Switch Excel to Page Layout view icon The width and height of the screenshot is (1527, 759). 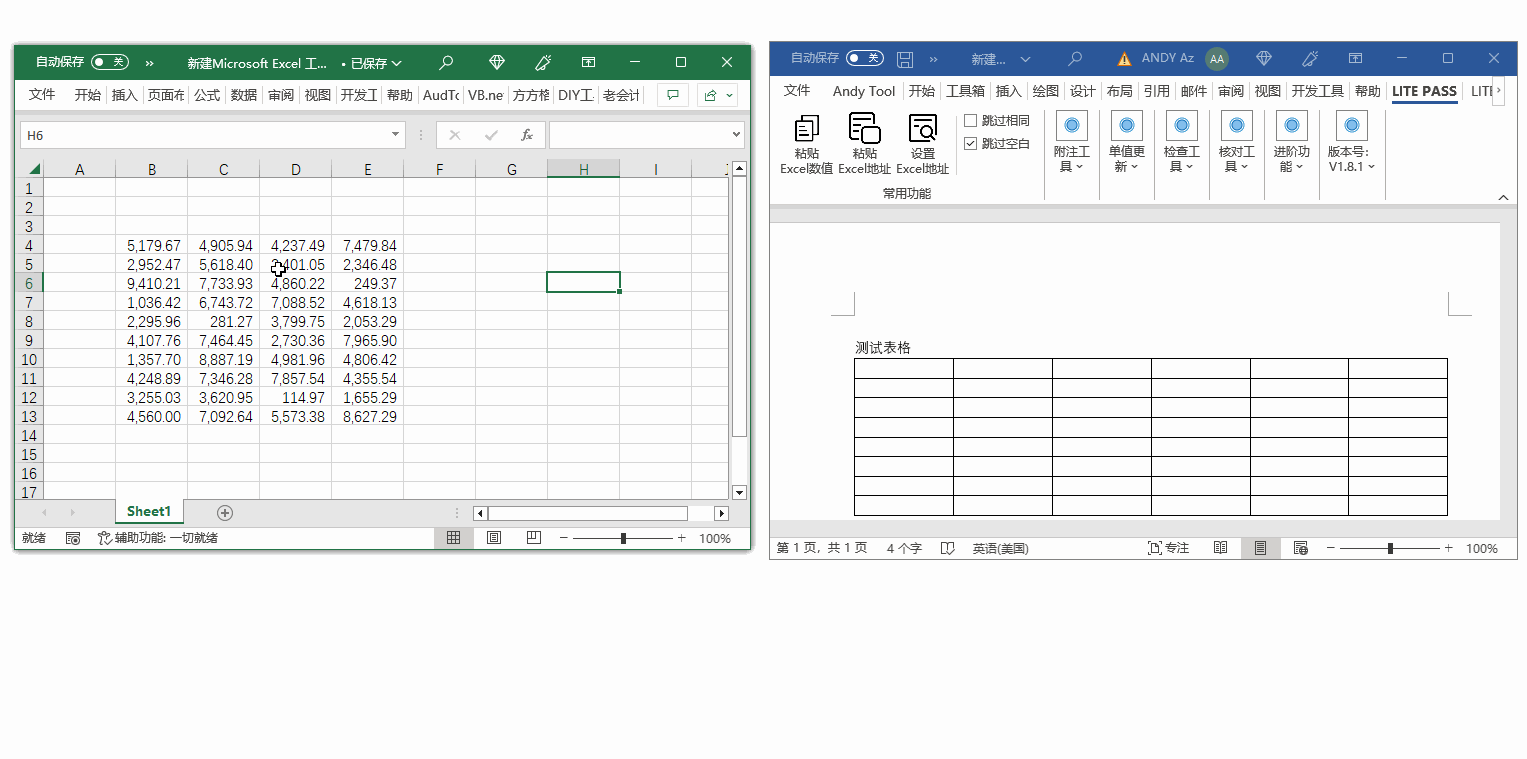pos(494,538)
